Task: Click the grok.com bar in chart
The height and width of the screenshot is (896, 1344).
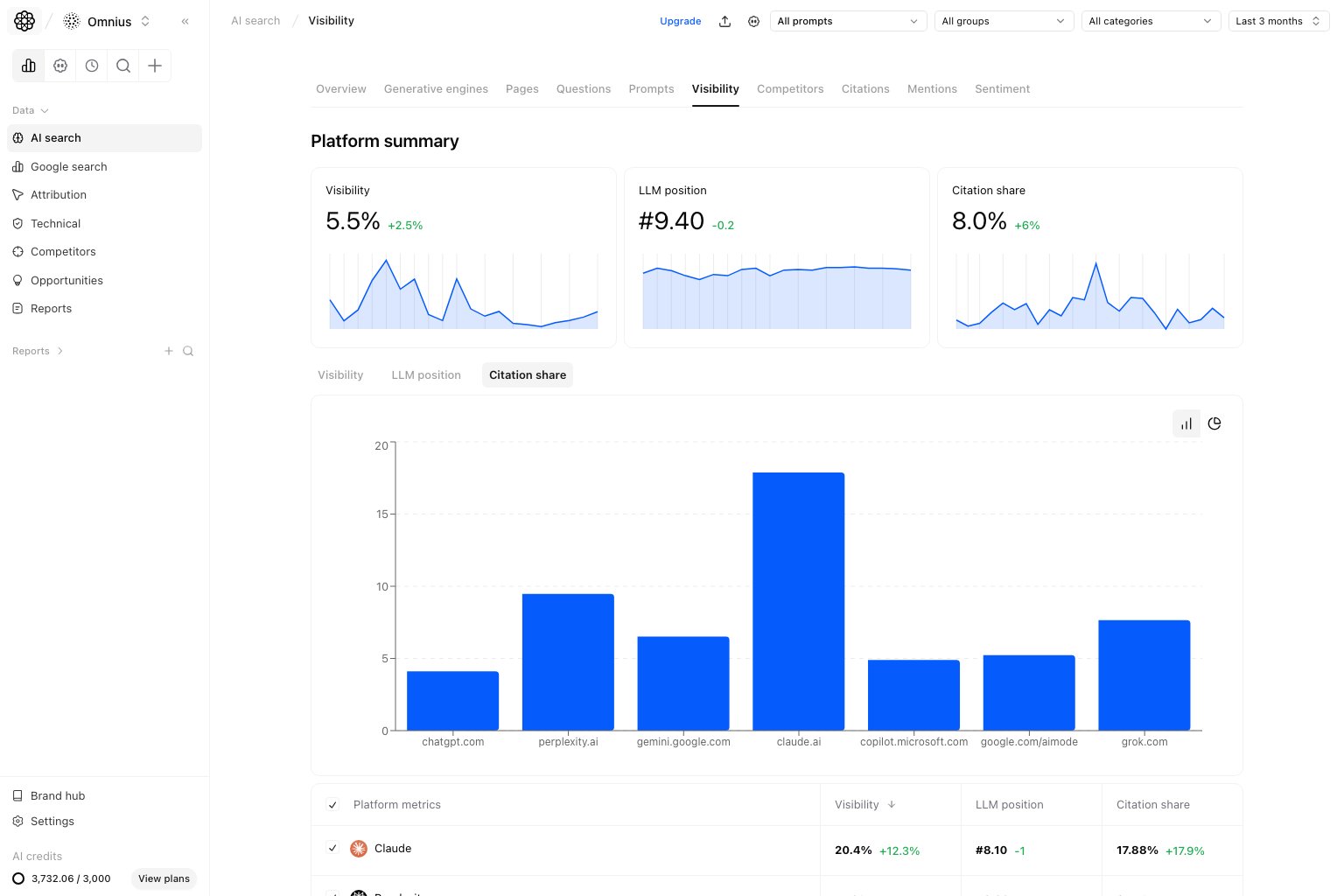Action: pyautogui.click(x=1144, y=675)
